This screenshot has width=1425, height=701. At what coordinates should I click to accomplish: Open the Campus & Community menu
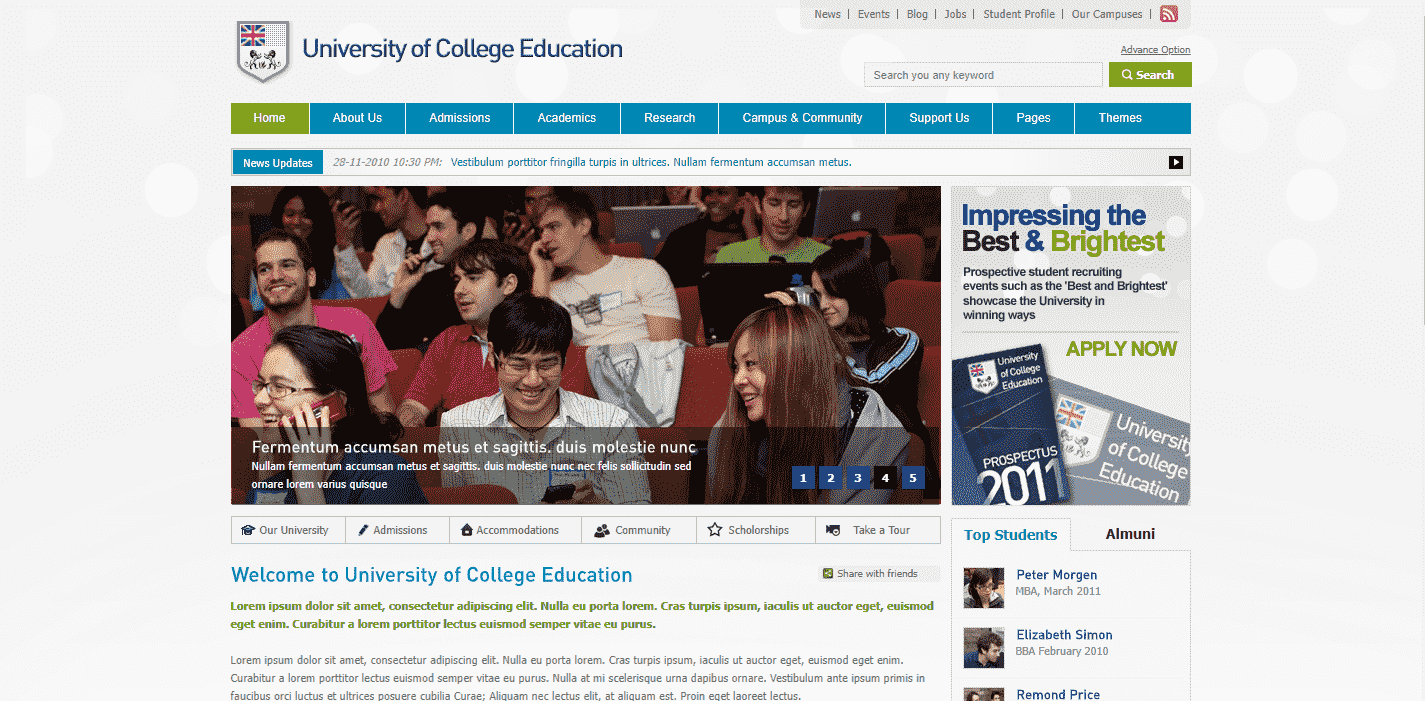click(802, 118)
